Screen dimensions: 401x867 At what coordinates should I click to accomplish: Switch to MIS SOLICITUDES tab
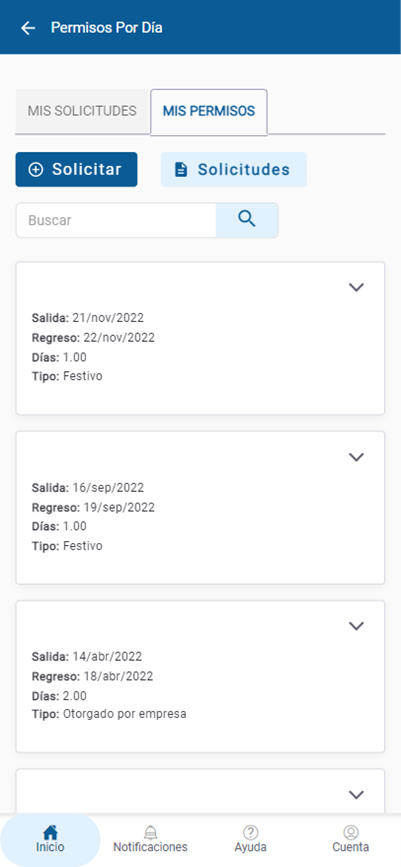click(82, 111)
